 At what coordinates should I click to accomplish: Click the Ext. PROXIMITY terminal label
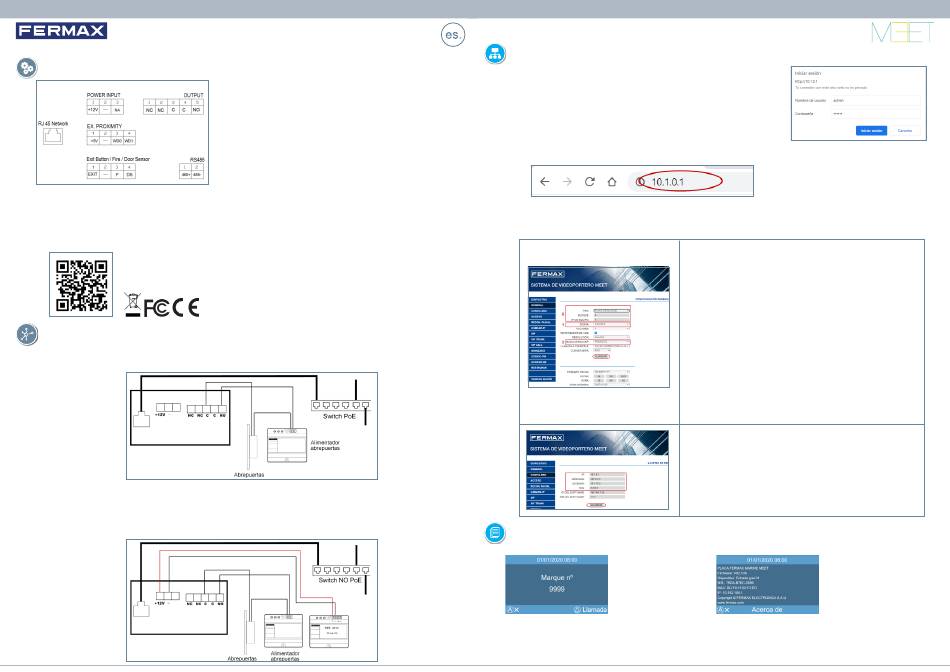click(x=104, y=126)
